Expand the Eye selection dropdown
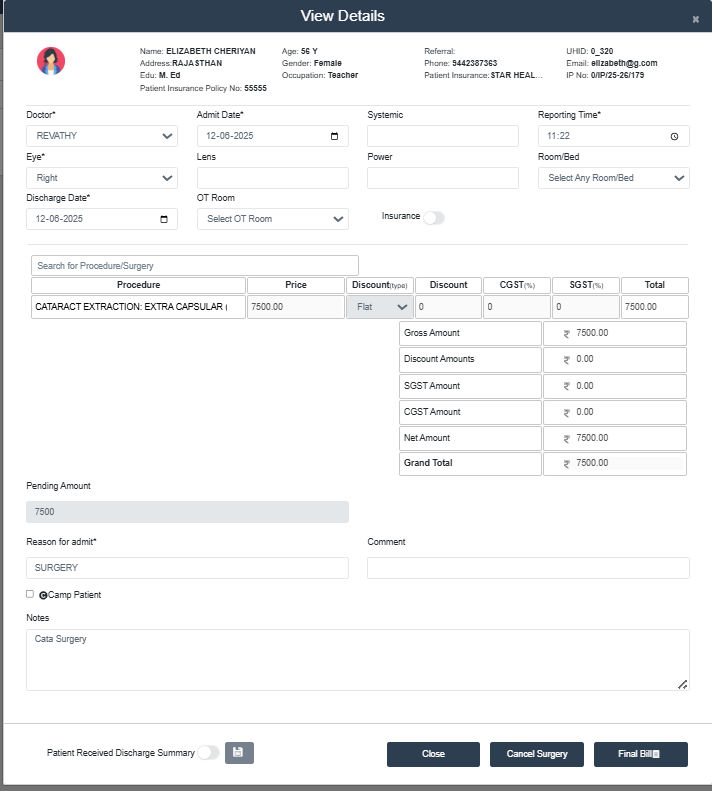 click(102, 178)
